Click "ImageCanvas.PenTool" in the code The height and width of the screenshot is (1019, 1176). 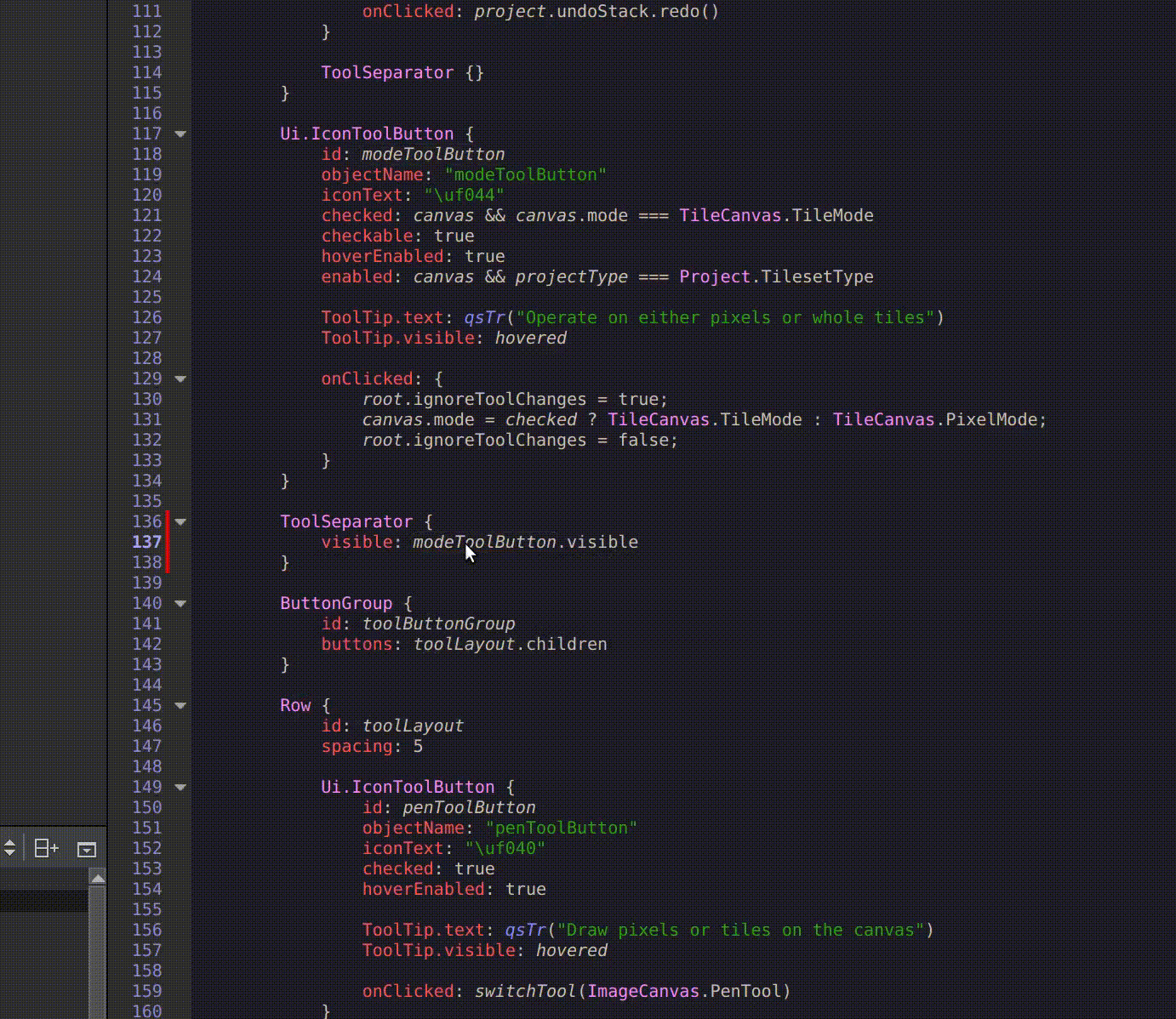684,991
